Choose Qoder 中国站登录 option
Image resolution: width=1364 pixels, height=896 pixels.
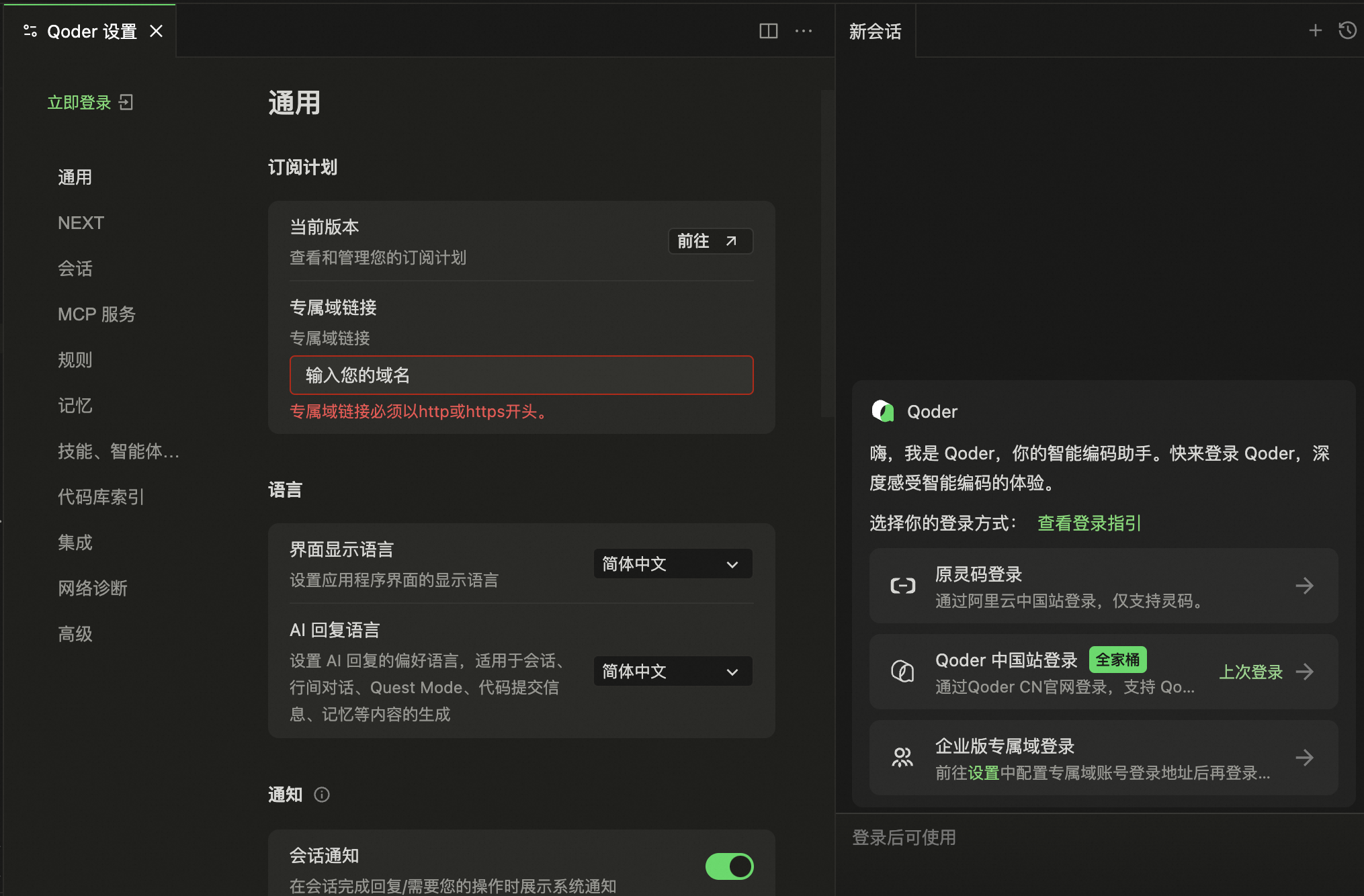[1103, 672]
